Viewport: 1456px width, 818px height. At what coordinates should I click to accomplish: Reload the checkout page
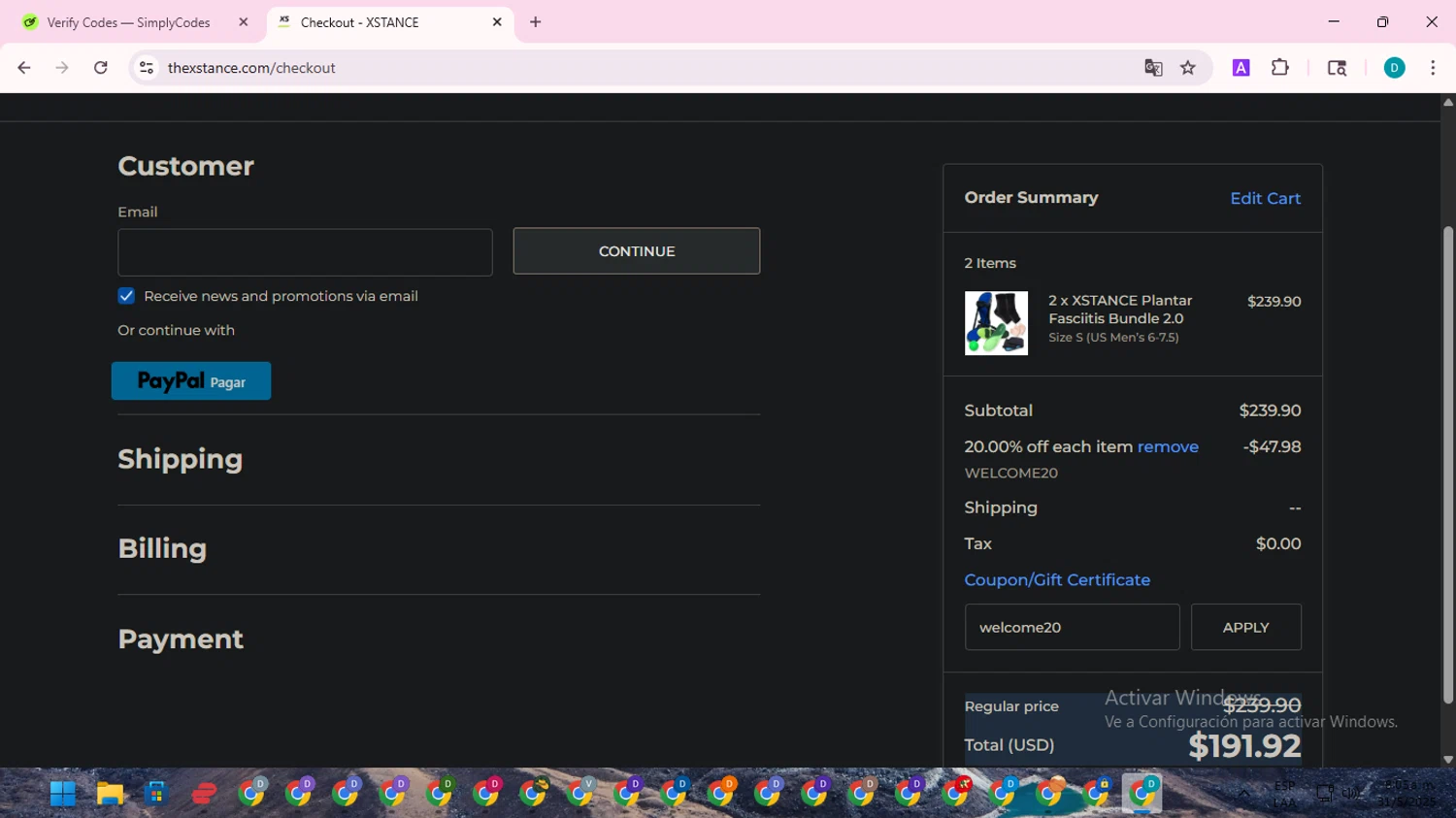coord(101,68)
